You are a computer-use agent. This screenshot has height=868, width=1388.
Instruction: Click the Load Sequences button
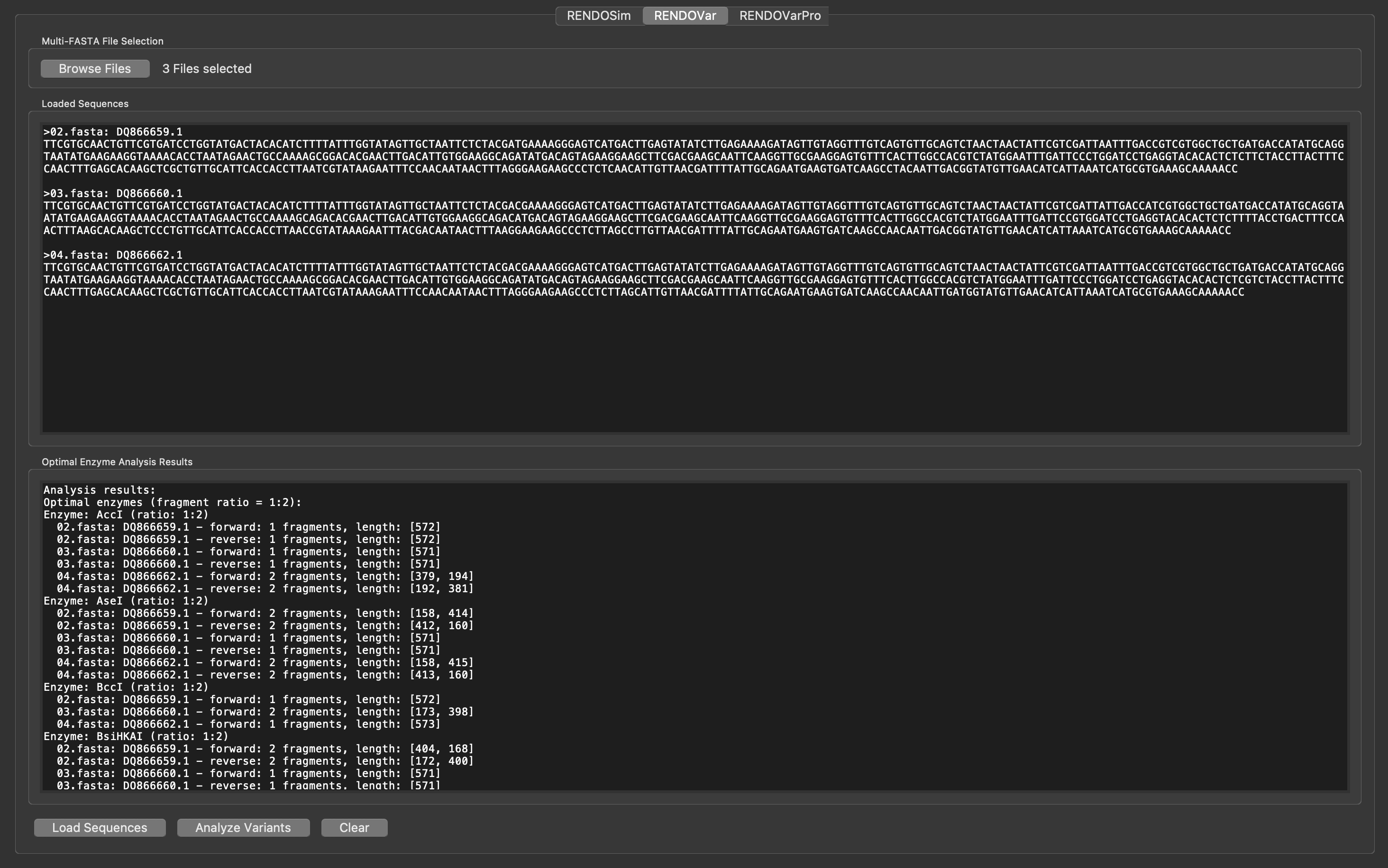[x=100, y=827]
